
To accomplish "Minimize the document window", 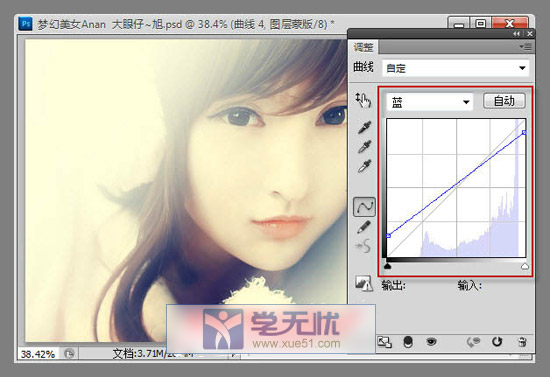I will coord(459,23).
